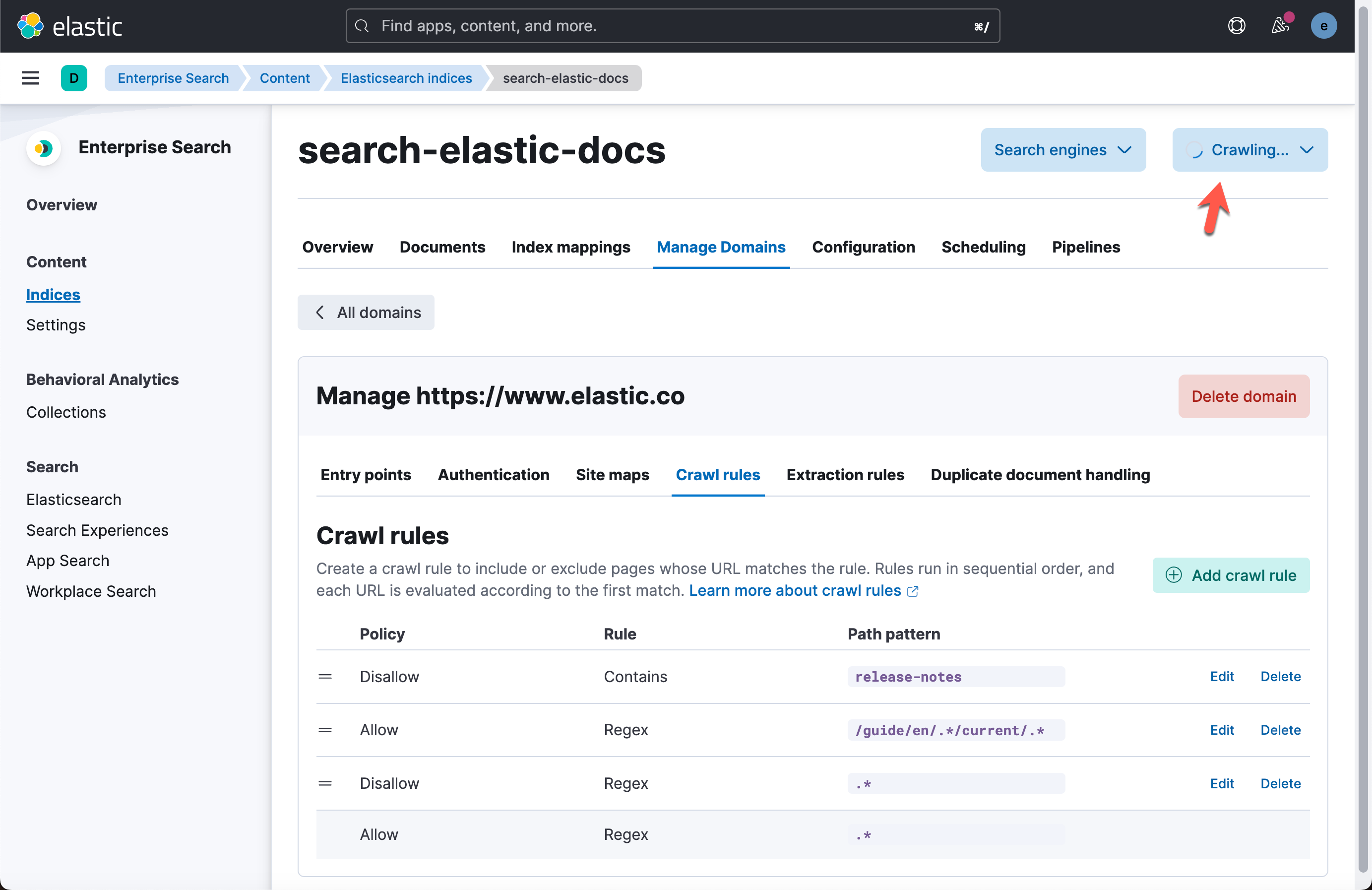Edit the Disallow Regex .* rule
Viewport: 1372px width, 890px height.
1222,783
